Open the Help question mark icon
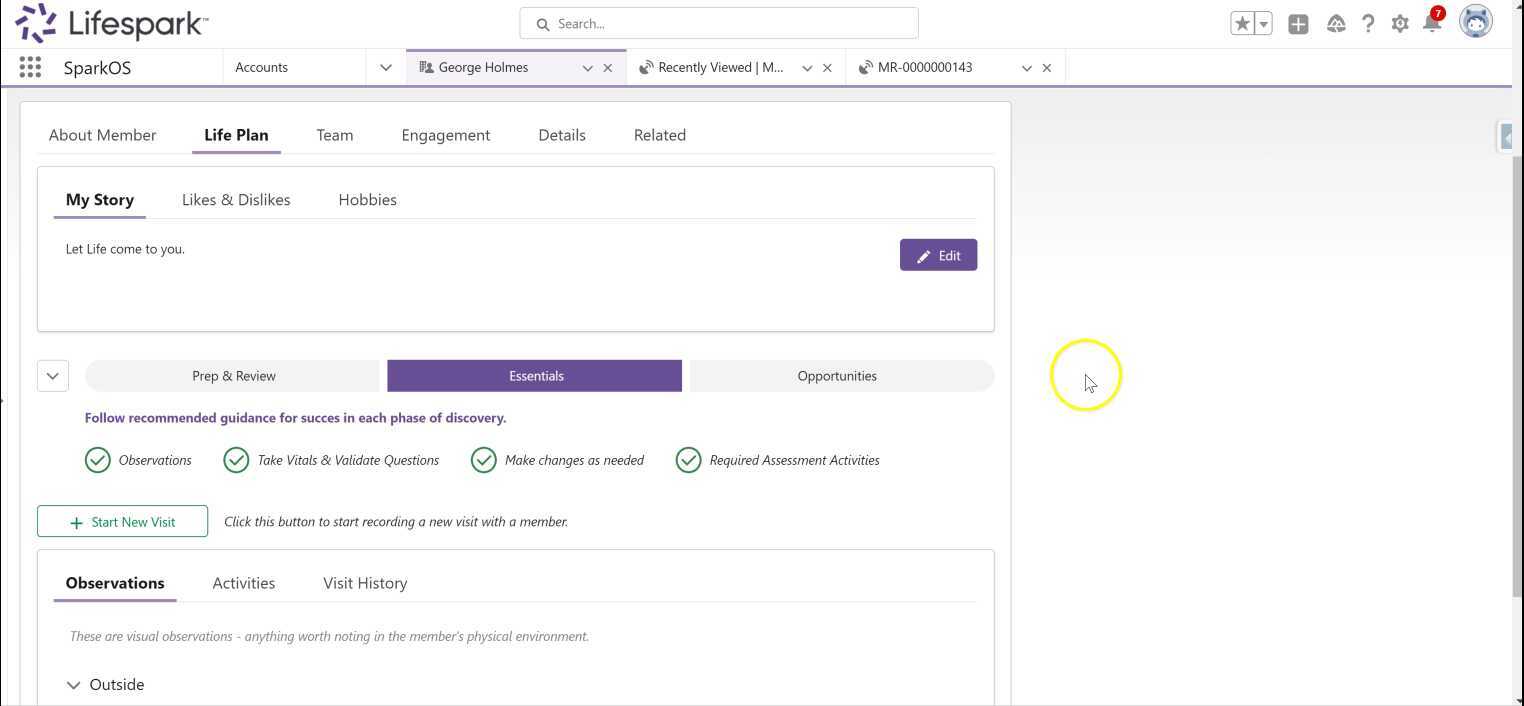Viewport: 1524px width, 706px height. coord(1368,24)
